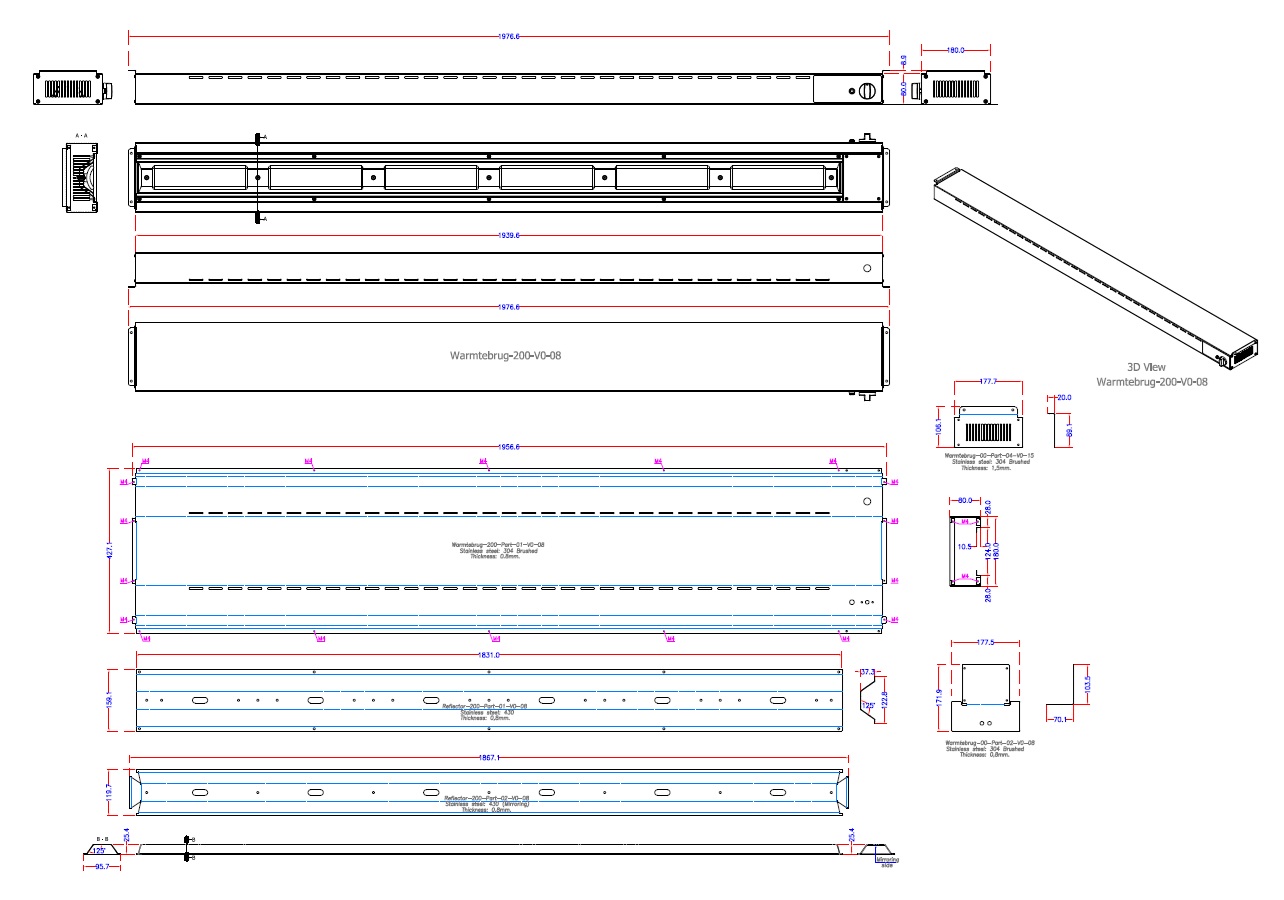Click the 1939.6 length dimension label
The width and height of the screenshot is (1284, 900).
509,236
